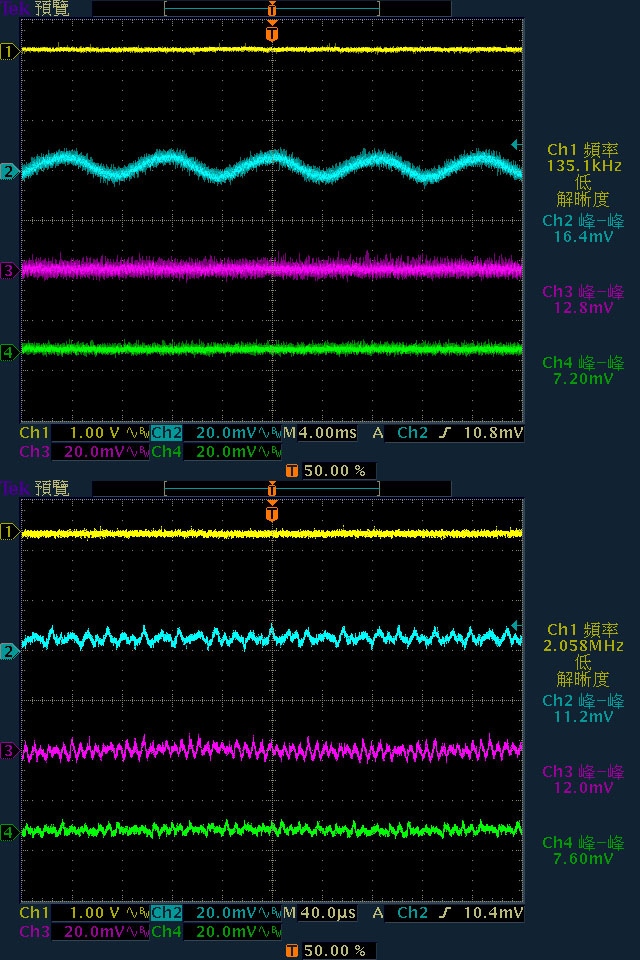This screenshot has width=640, height=960.
Task: Select Ch3 peak-peak value 12.8mV
Action: pyautogui.click(x=584, y=308)
